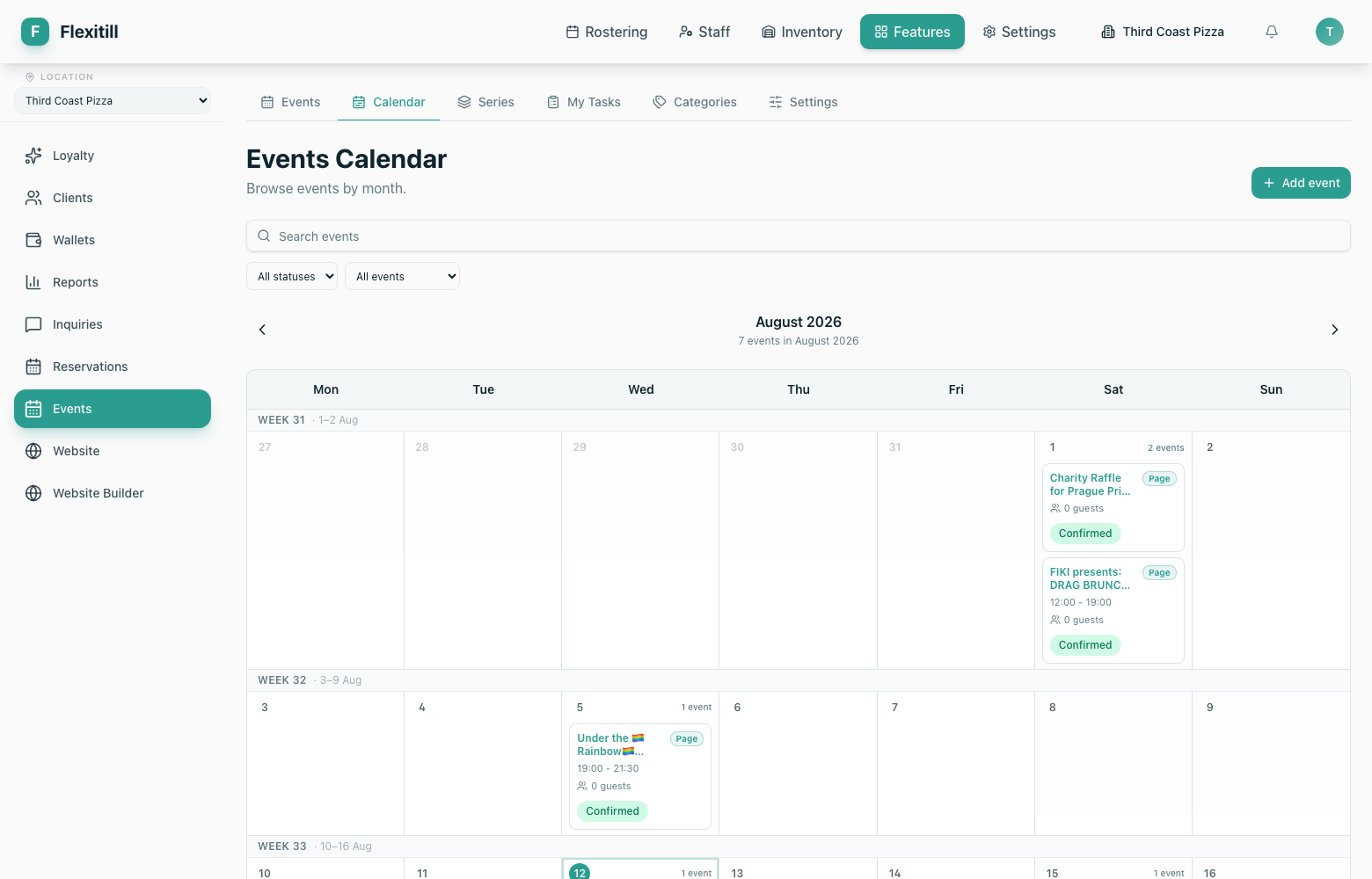Open the Series tab
The image size is (1372, 879).
[x=485, y=102]
